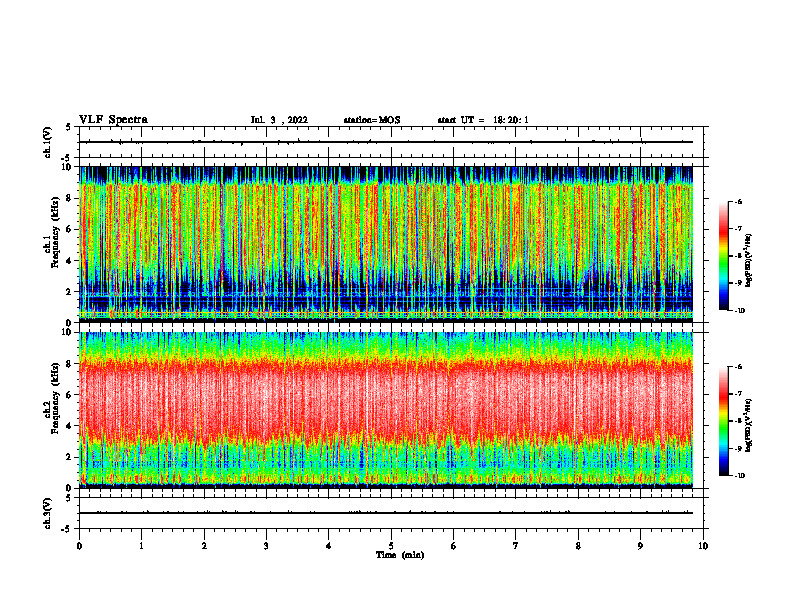Click the time axis tick label "8"

click(578, 546)
